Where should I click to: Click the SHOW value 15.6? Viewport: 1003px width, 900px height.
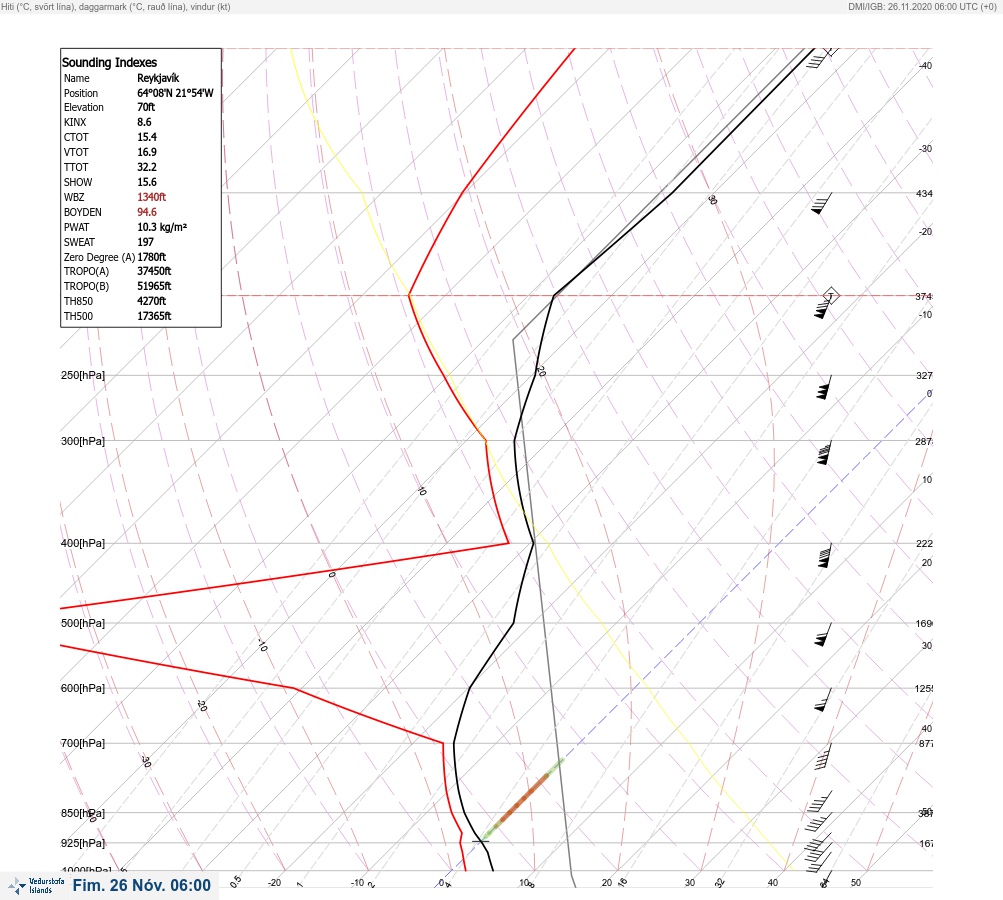(147, 182)
